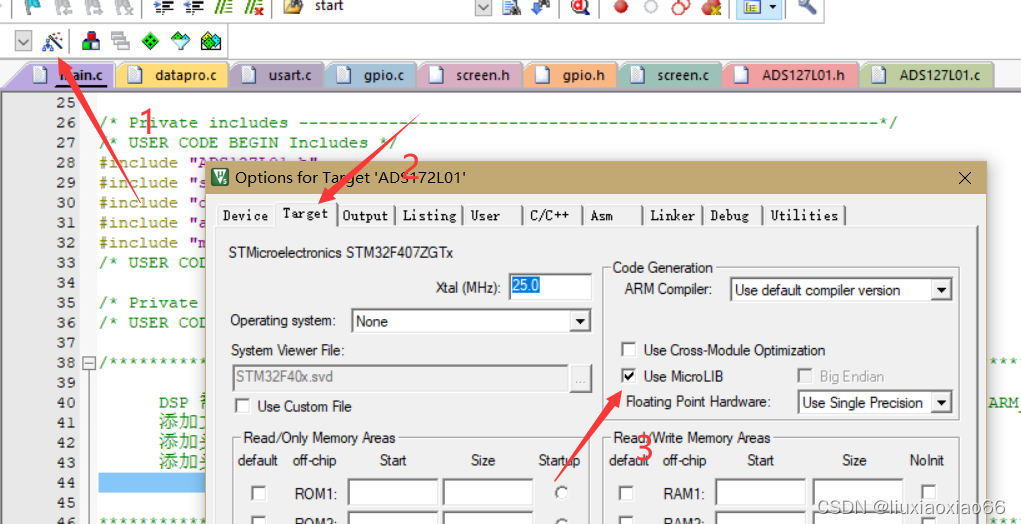The image size is (1021, 524).
Task: Click the Kill All Breakpoints icon
Action: tap(711, 7)
